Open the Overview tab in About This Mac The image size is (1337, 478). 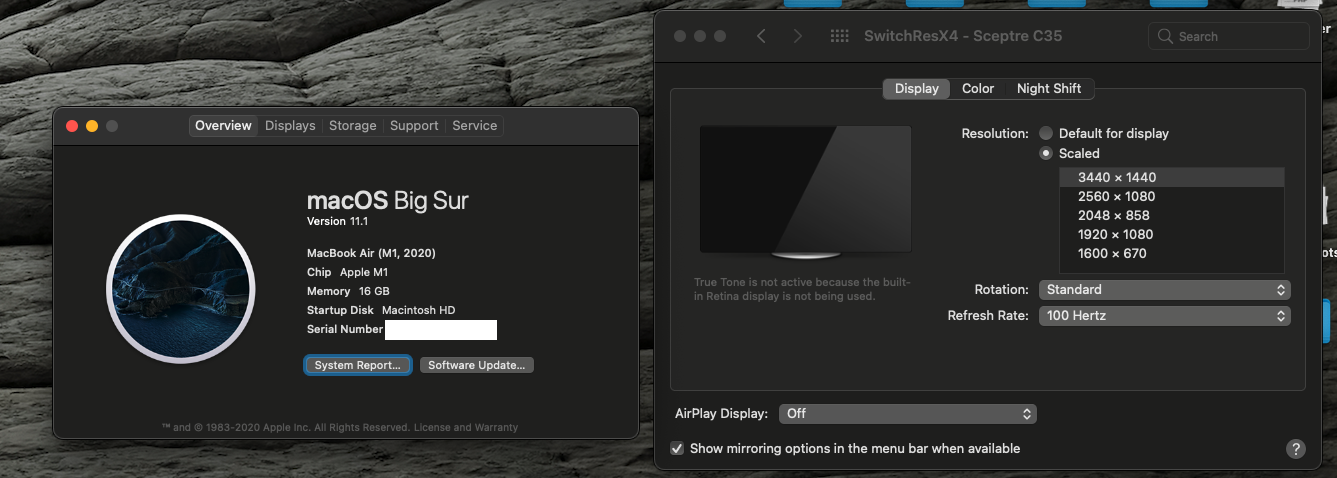point(223,125)
